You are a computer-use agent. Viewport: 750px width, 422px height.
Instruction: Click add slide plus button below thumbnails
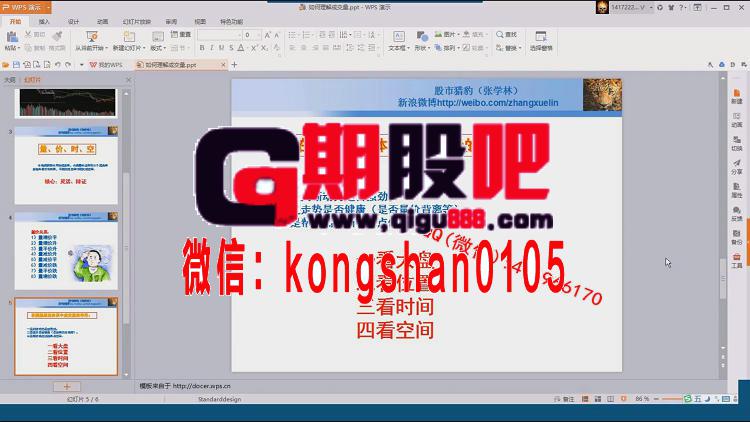click(x=66, y=387)
